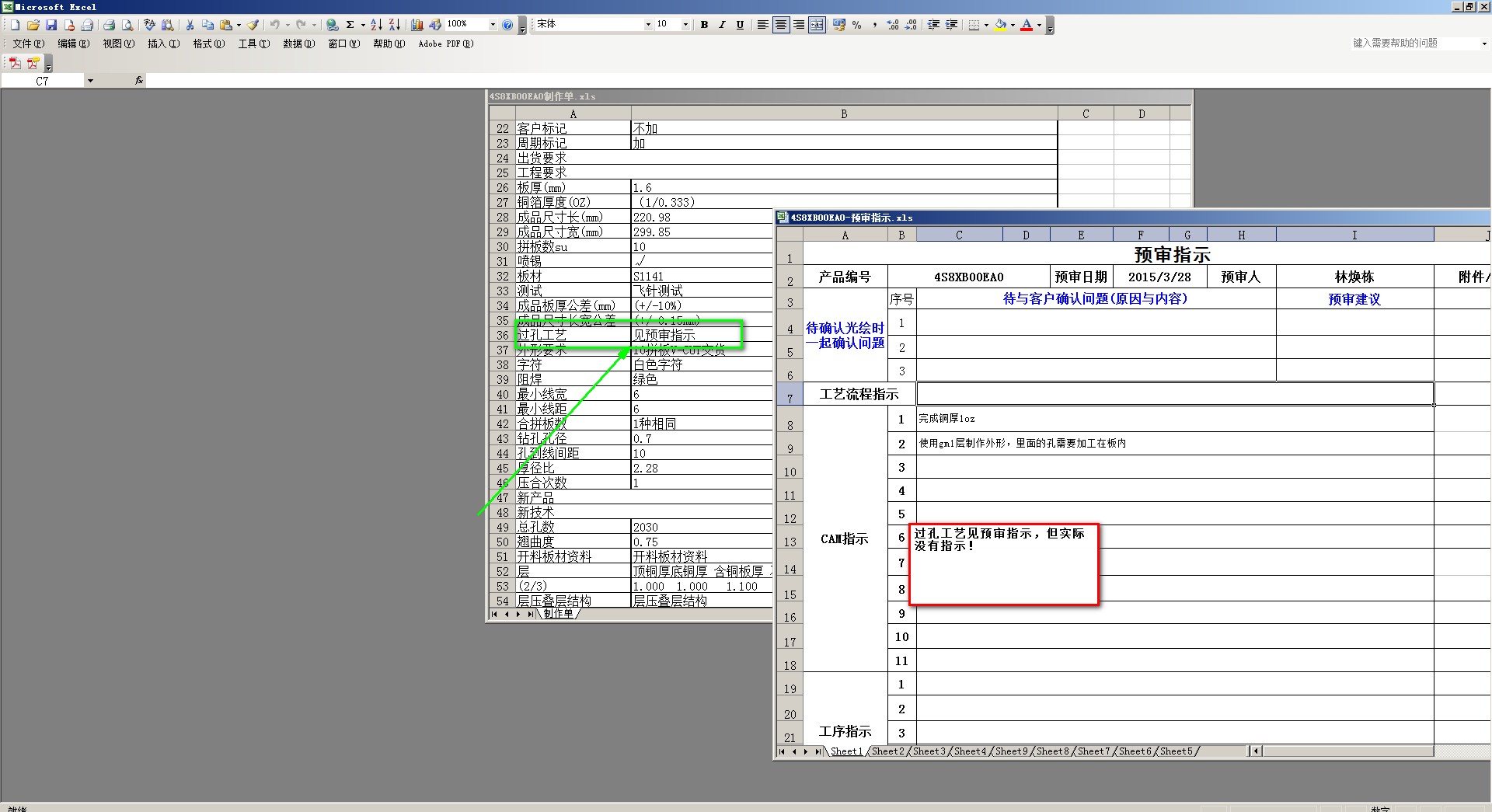This screenshot has width=1492, height=812.
Task: Apply the red font color
Action: (1027, 25)
